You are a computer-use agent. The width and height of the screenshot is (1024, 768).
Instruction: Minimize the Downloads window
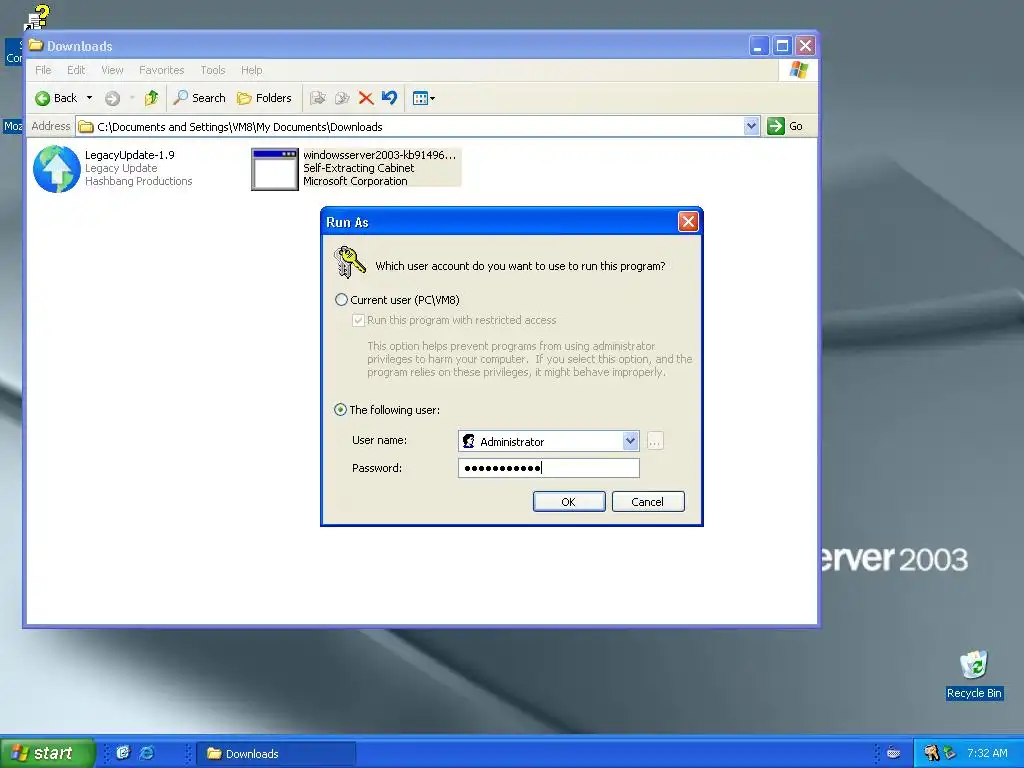click(x=758, y=46)
